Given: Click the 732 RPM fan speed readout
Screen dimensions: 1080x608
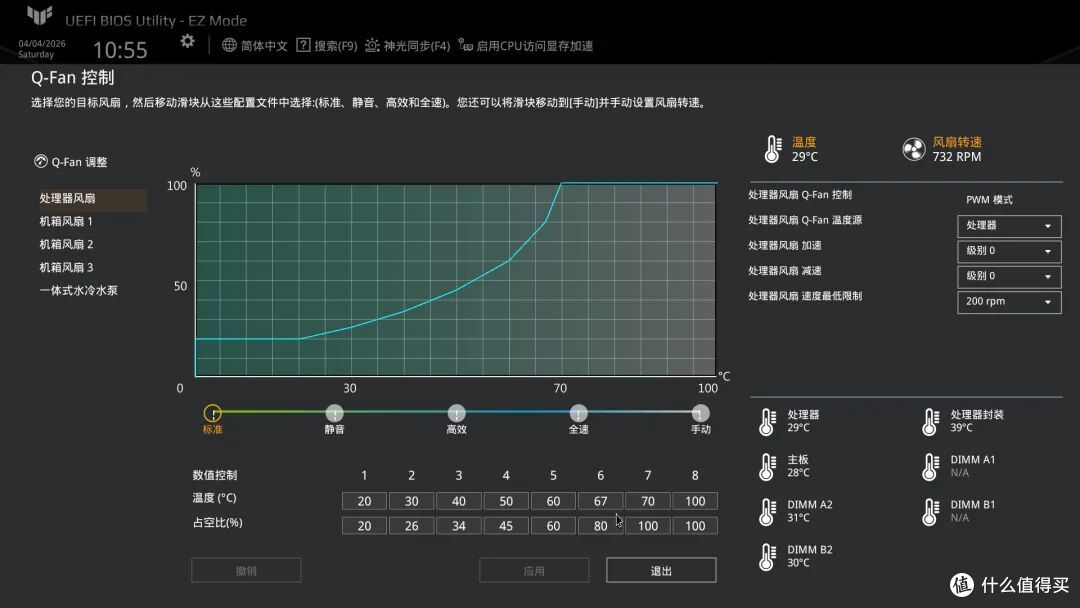Looking at the screenshot, I should [x=957, y=157].
